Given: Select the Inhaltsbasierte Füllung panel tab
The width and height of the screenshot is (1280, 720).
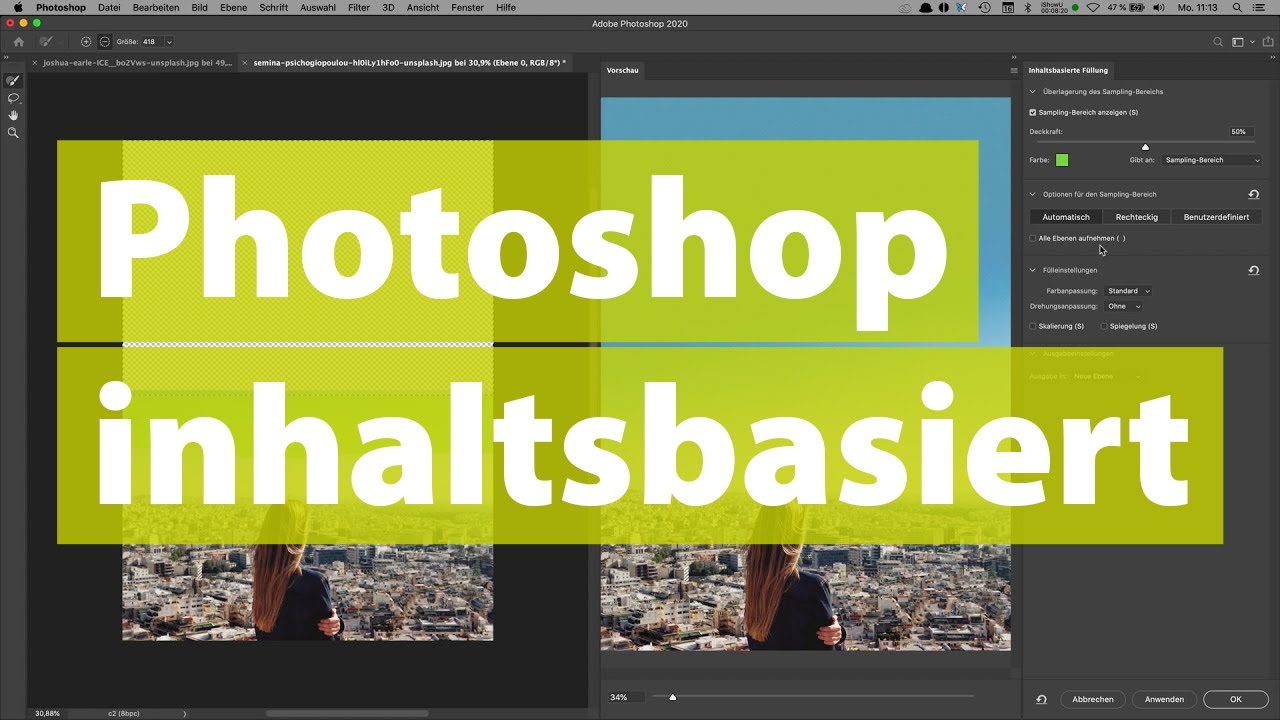Looking at the screenshot, I should pos(1069,70).
